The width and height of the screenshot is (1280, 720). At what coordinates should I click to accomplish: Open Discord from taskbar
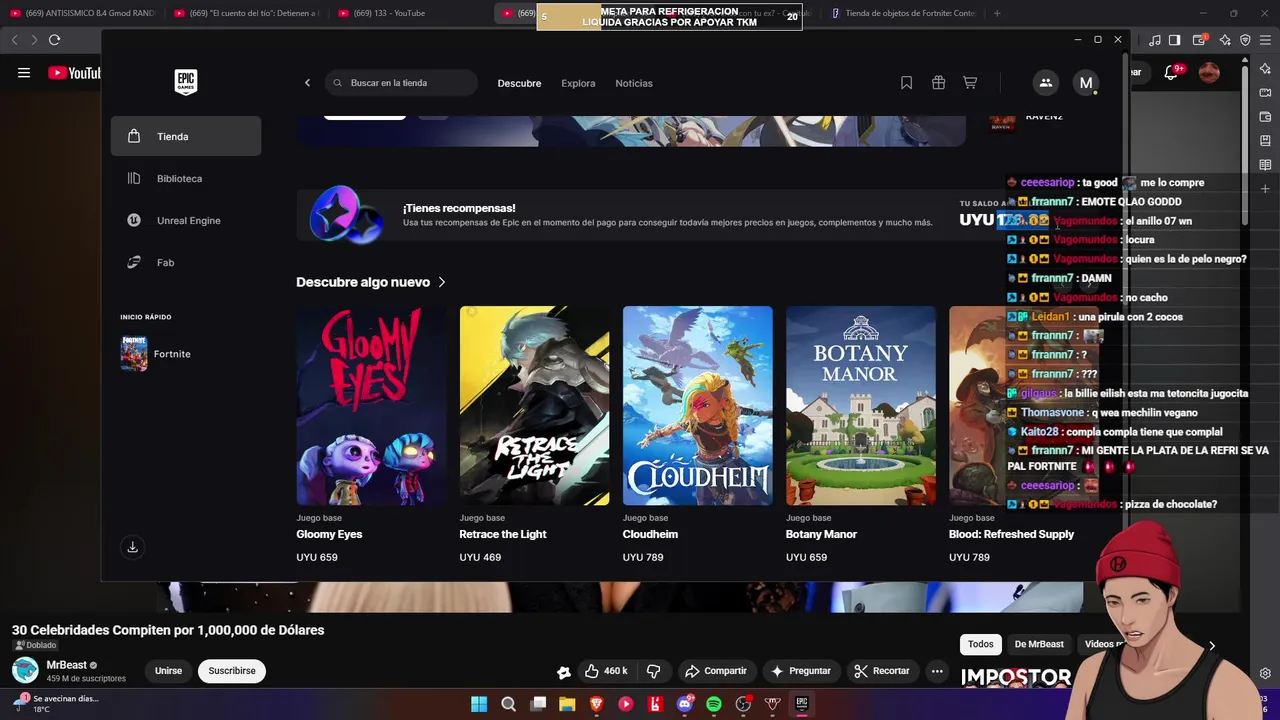coord(685,704)
